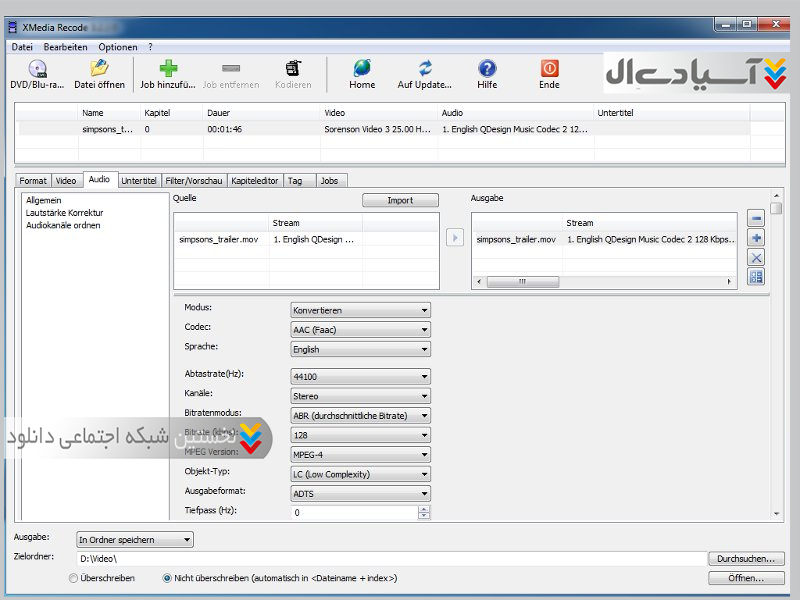Open the Hilfe help icon
800x600 pixels.
[x=487, y=69]
